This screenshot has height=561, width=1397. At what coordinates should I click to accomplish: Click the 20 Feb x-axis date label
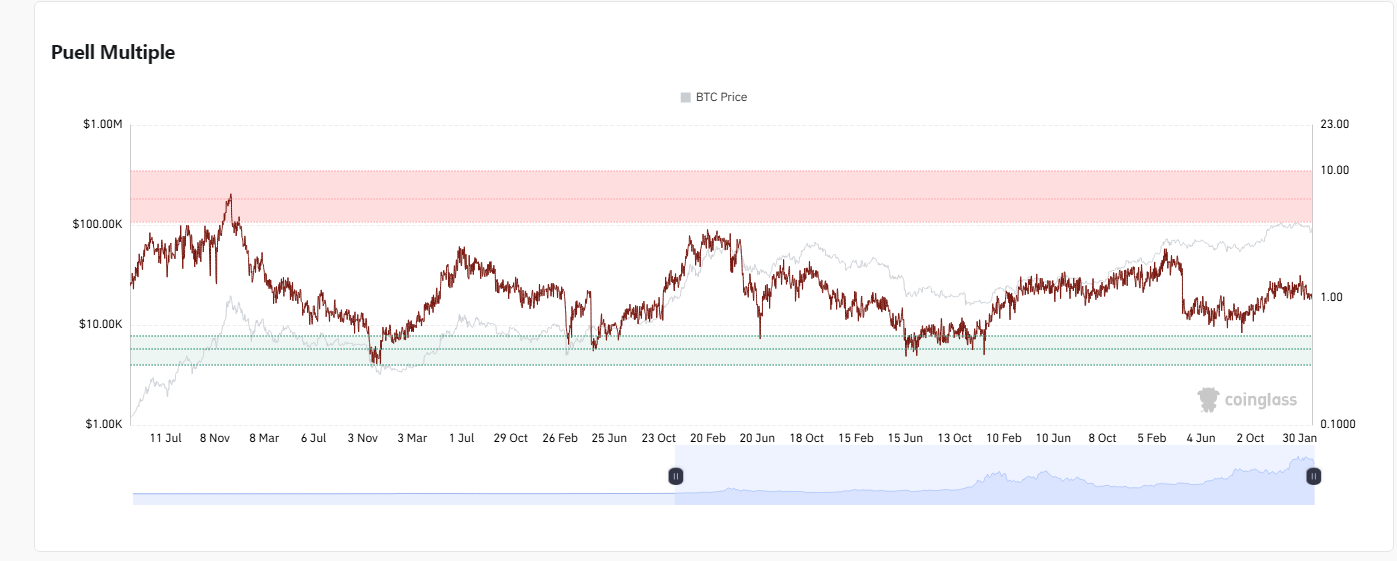(x=708, y=438)
